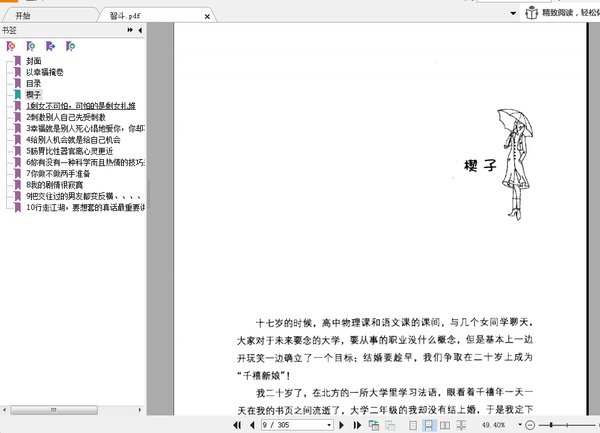Select the 楔子 bookmark

pos(33,94)
